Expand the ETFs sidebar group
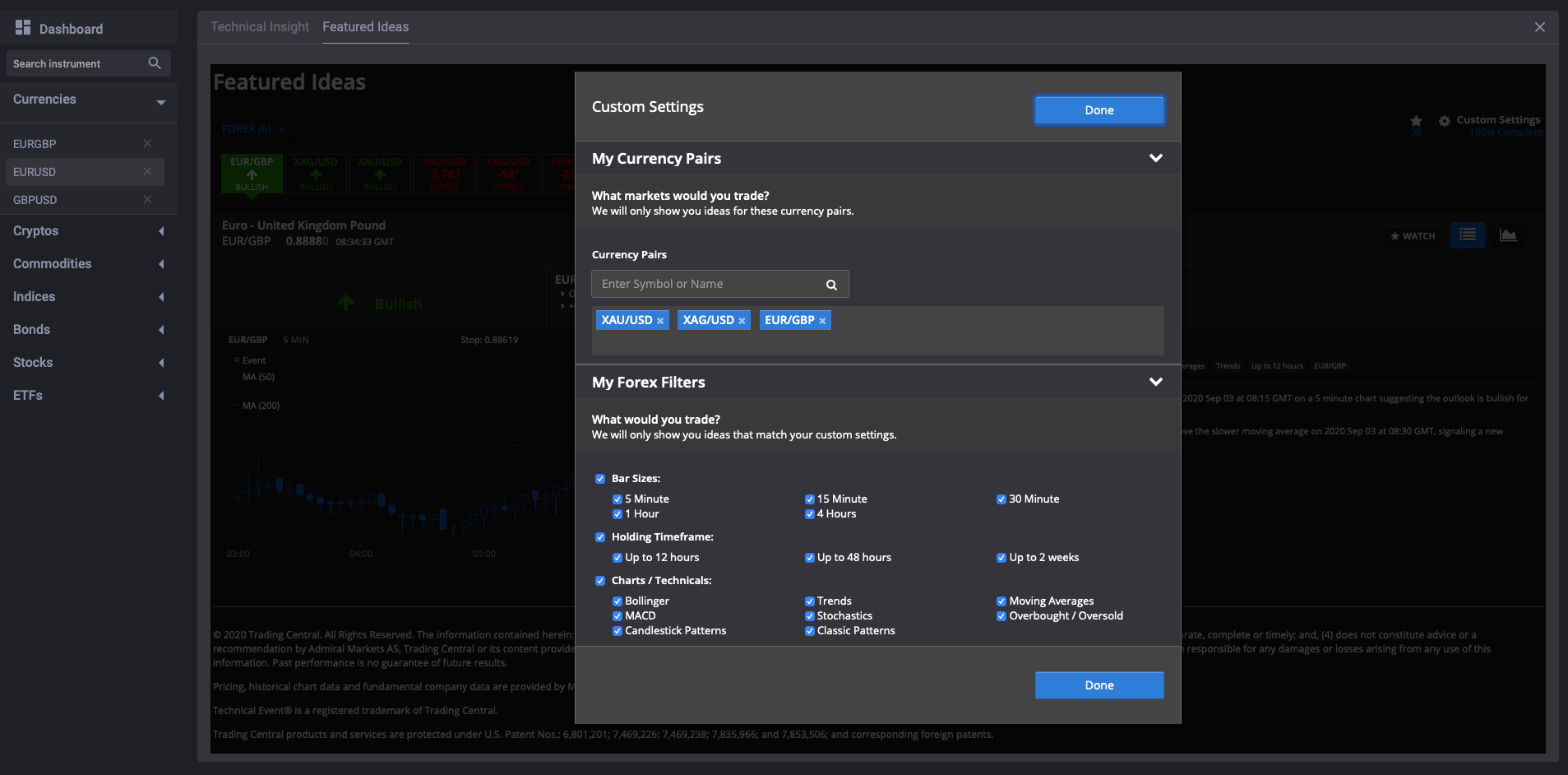 (161, 396)
